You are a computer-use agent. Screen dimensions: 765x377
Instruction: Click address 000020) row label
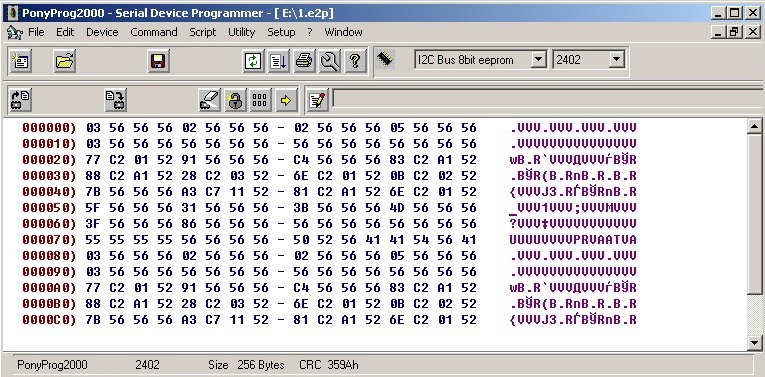point(49,160)
